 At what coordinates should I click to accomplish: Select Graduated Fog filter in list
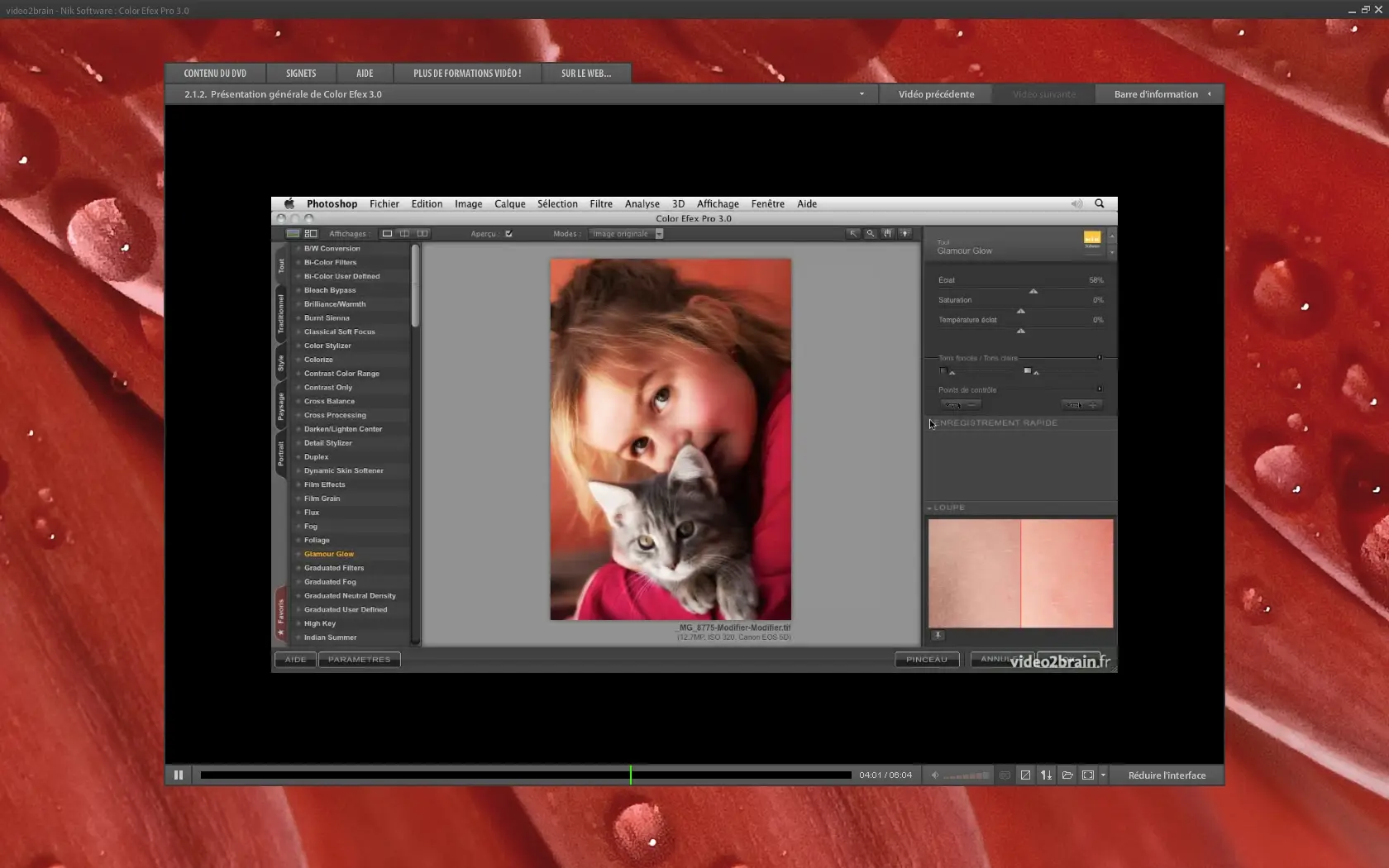coord(330,582)
